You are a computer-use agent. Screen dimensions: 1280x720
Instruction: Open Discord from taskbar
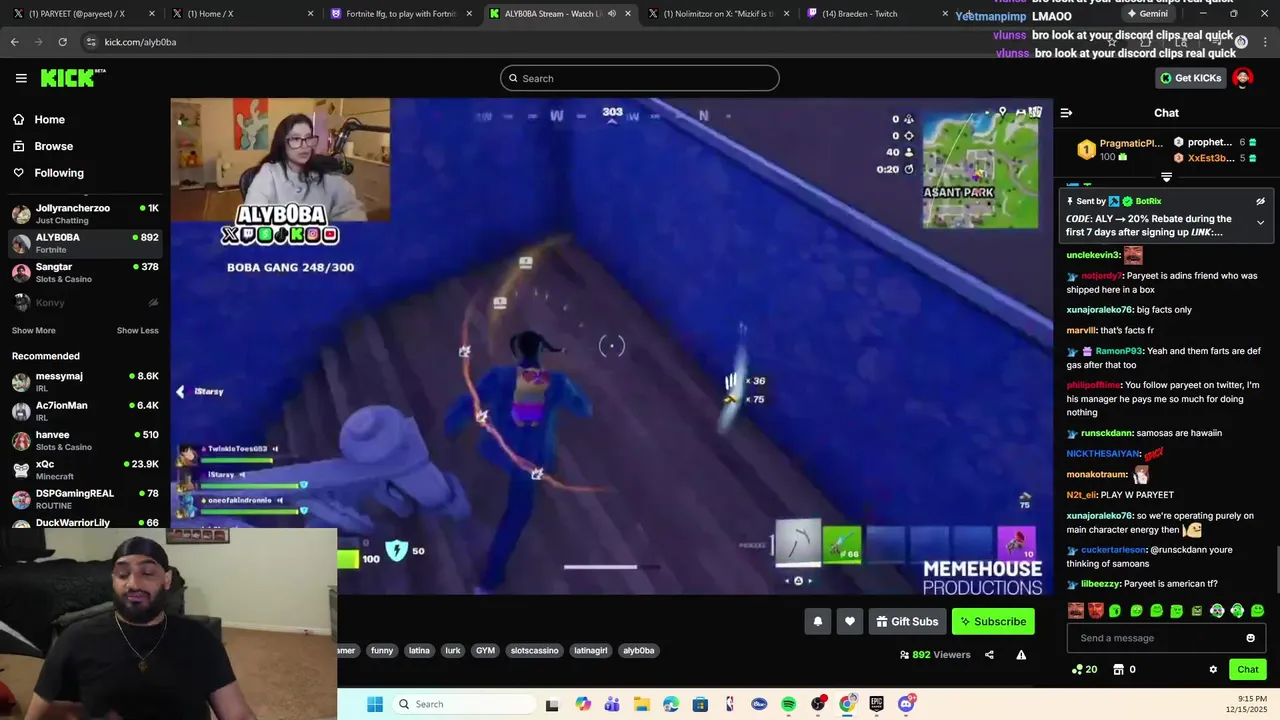[x=906, y=704]
